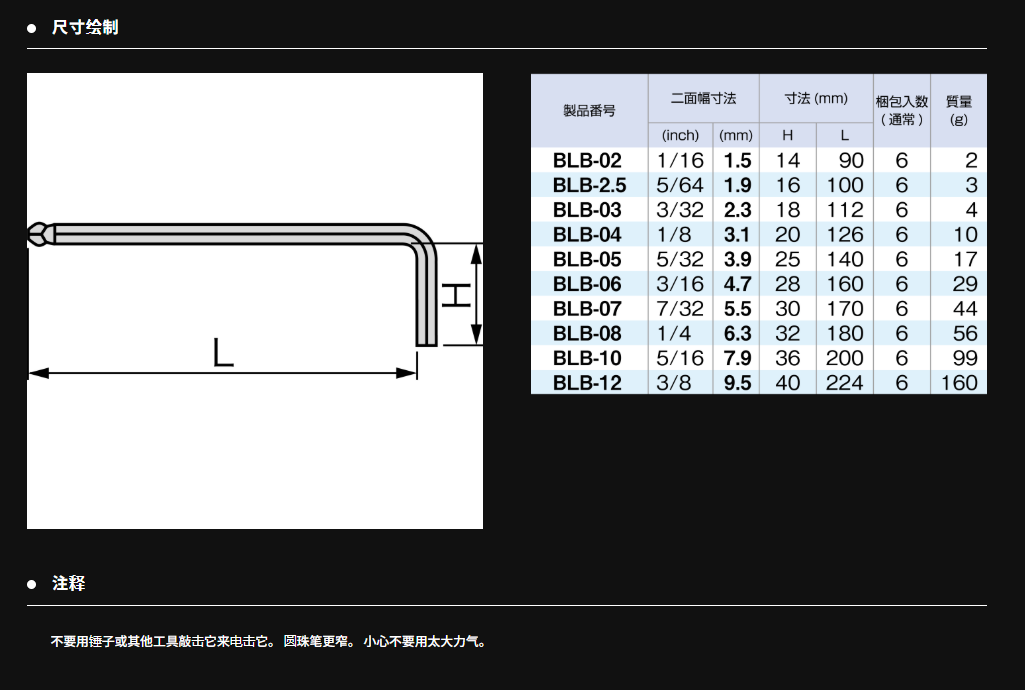Click the 製品番号 column header
Screen dimensions: 1025x690
(x=589, y=111)
